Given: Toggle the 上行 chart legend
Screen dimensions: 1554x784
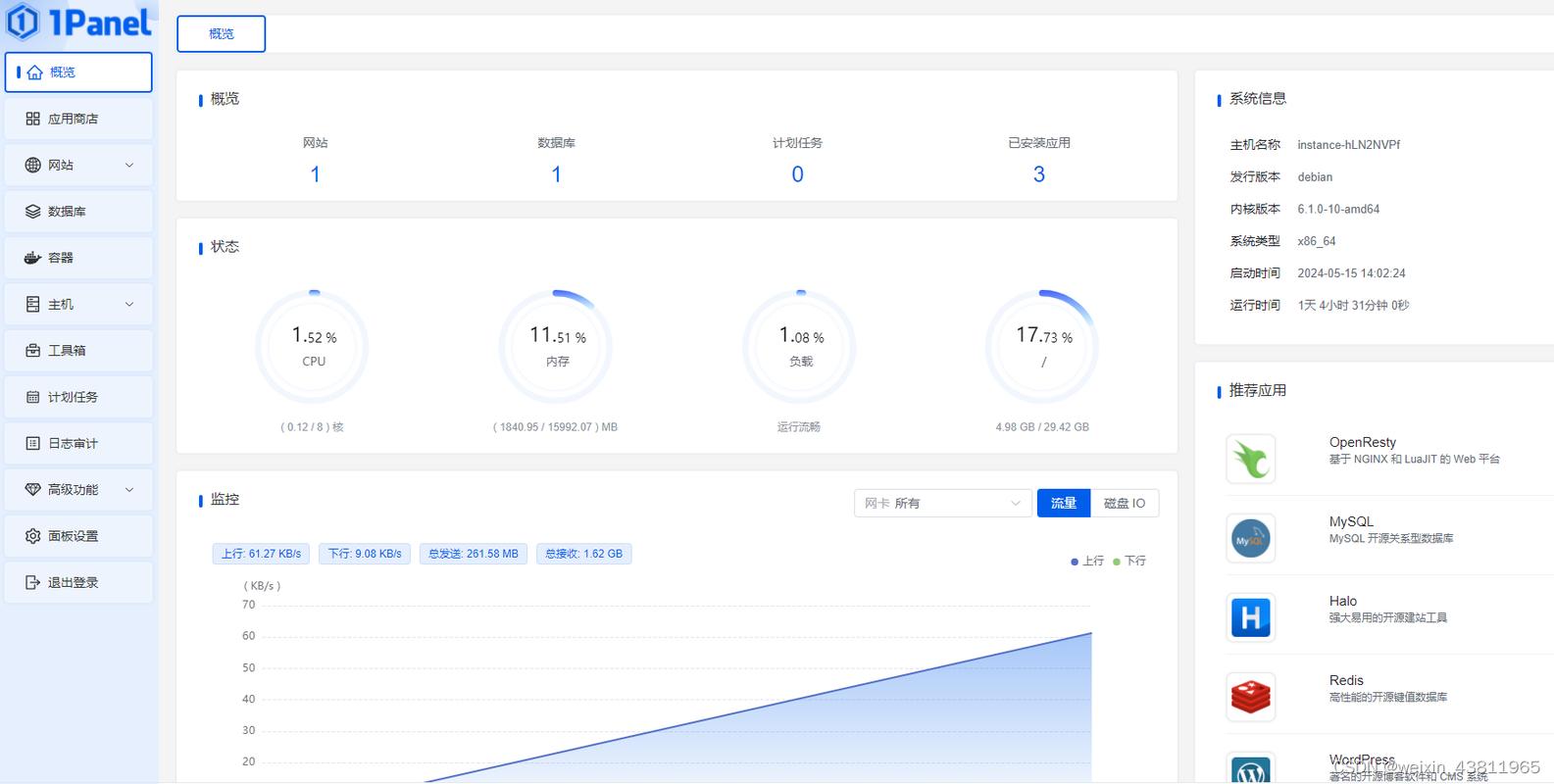Looking at the screenshot, I should click(1087, 561).
